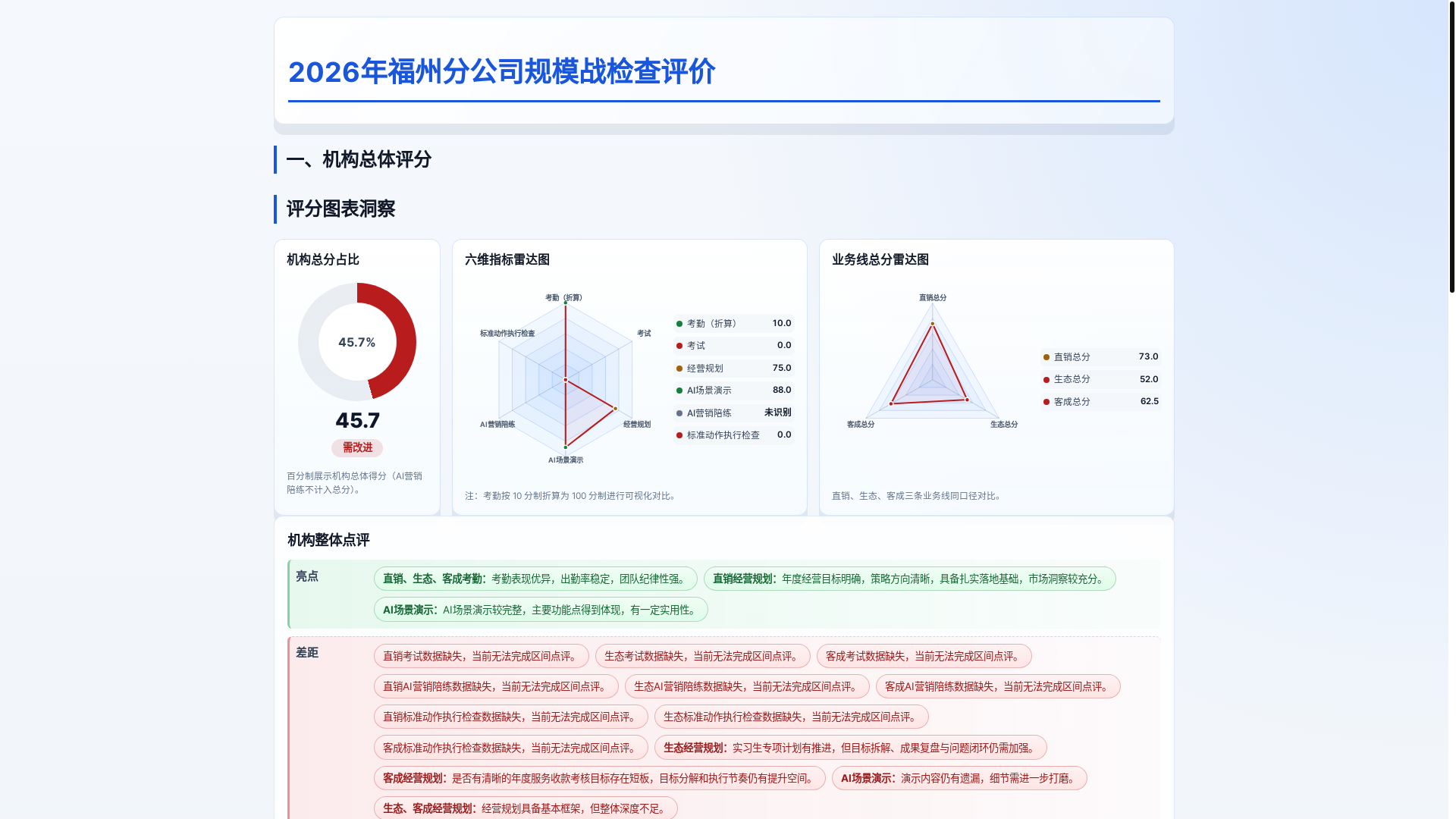Viewport: 1456px width, 819px height.
Task: Click the 客成AI营销陪练数据缺失 gap tag
Action: (x=998, y=686)
